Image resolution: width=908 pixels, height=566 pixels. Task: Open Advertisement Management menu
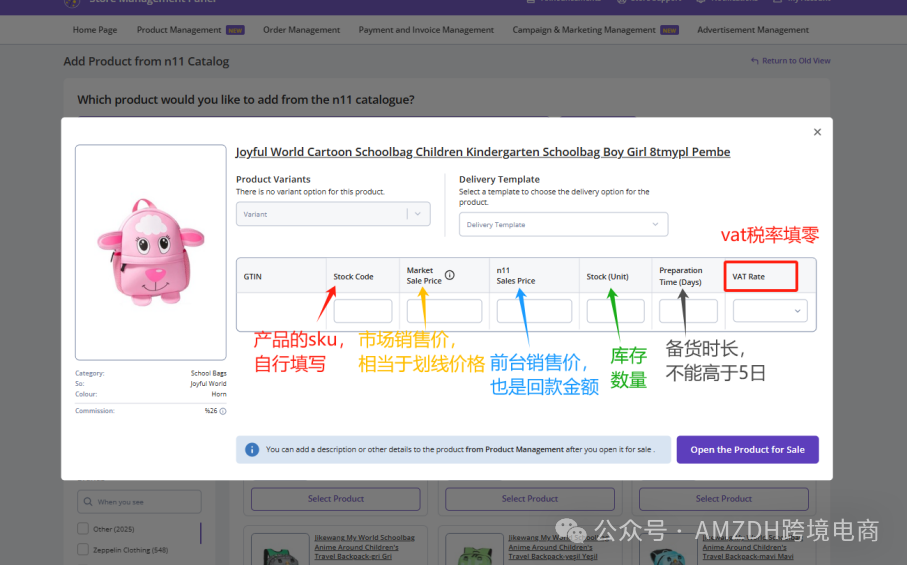[x=753, y=30]
